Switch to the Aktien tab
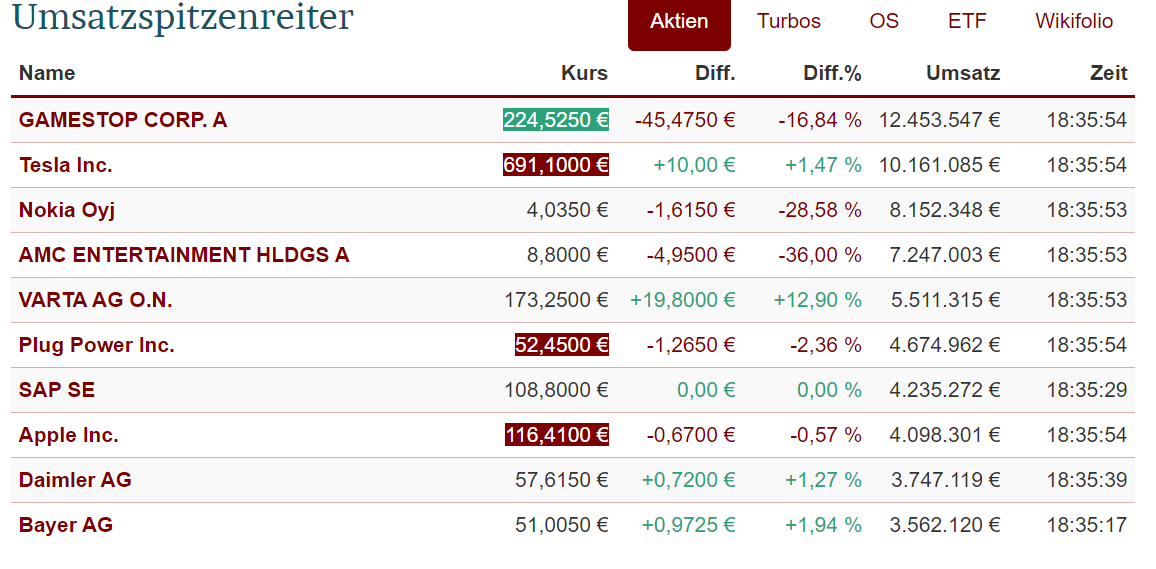This screenshot has height=569, width=1156. (679, 22)
